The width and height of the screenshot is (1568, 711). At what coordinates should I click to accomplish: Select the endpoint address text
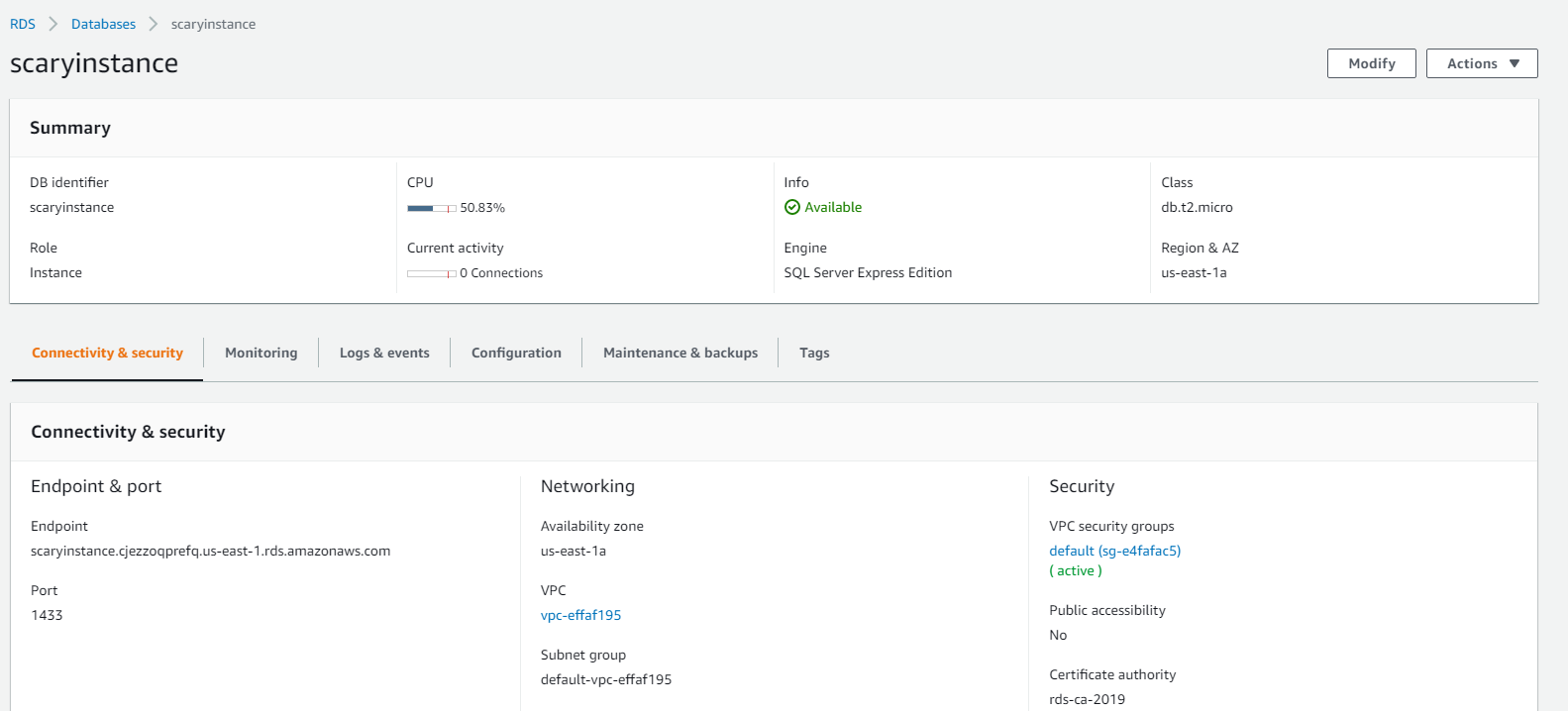pos(211,551)
